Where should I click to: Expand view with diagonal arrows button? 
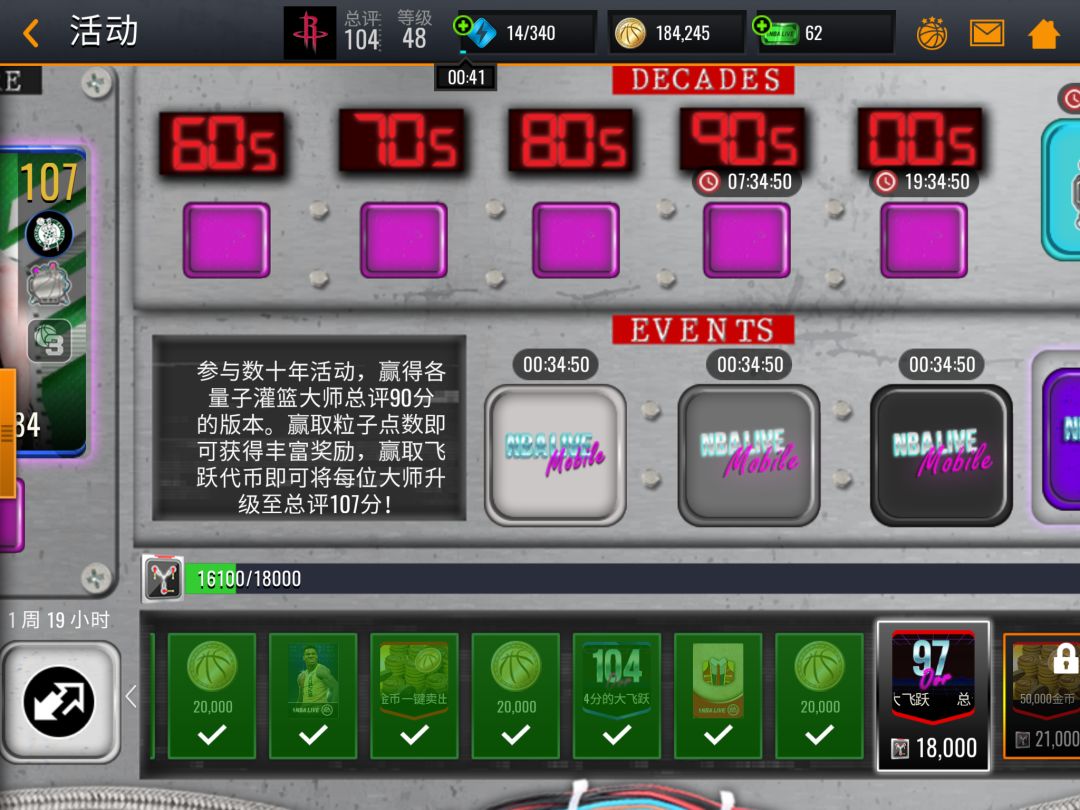(x=60, y=702)
